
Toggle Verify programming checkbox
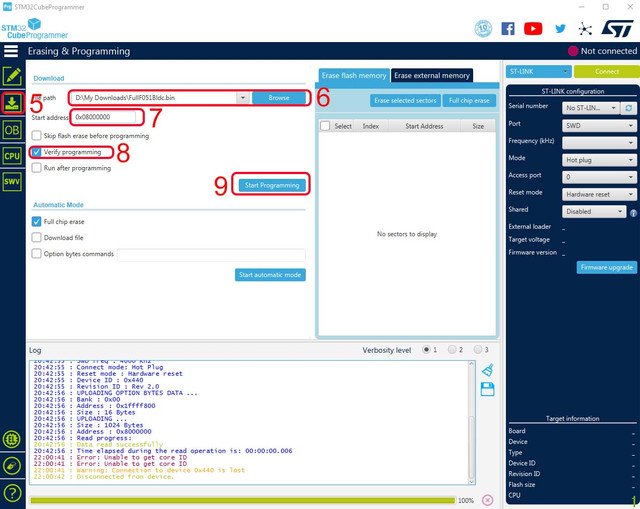click(x=36, y=152)
